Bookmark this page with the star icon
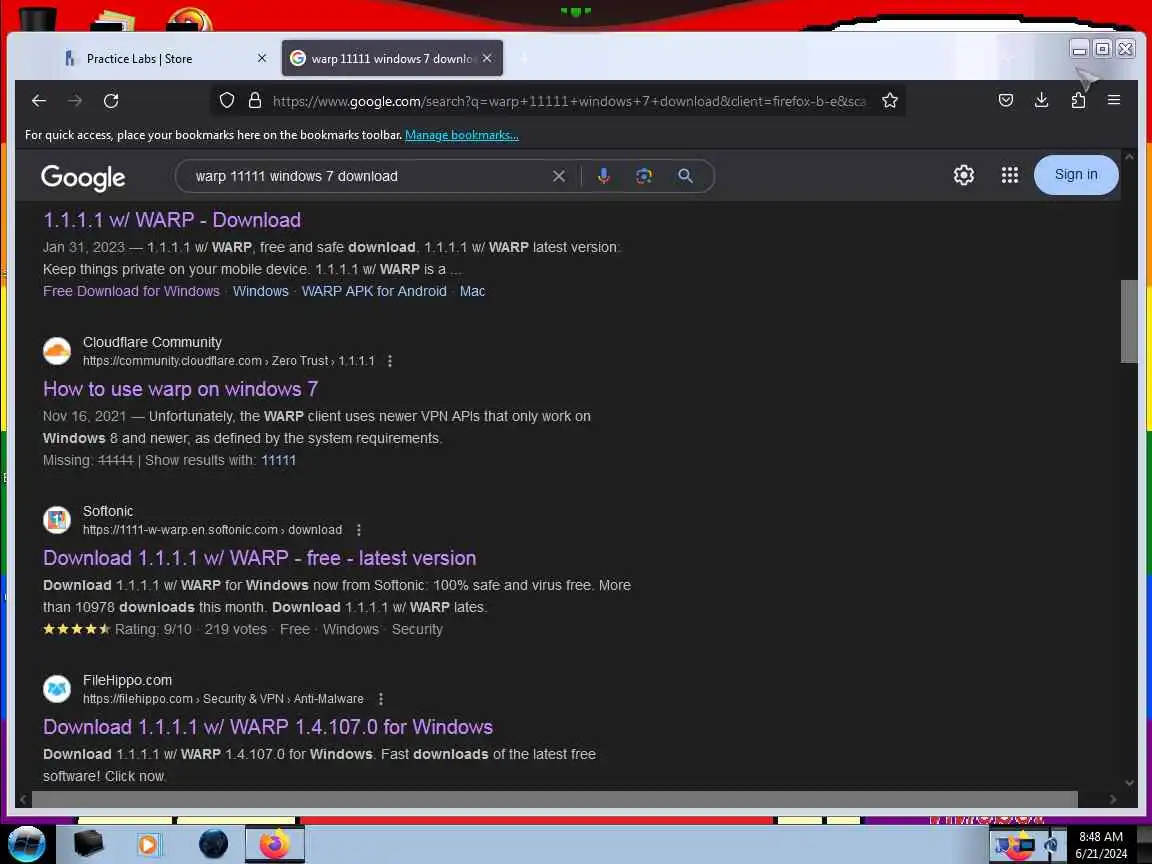 click(890, 101)
